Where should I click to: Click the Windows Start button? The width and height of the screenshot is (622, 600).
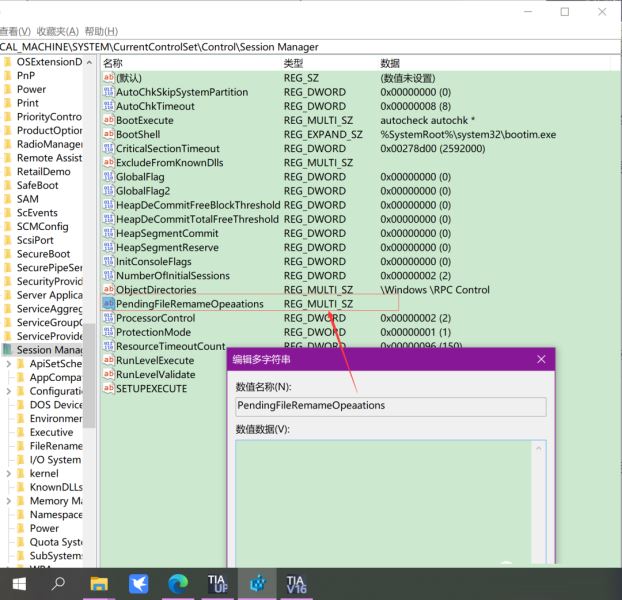(x=19, y=584)
